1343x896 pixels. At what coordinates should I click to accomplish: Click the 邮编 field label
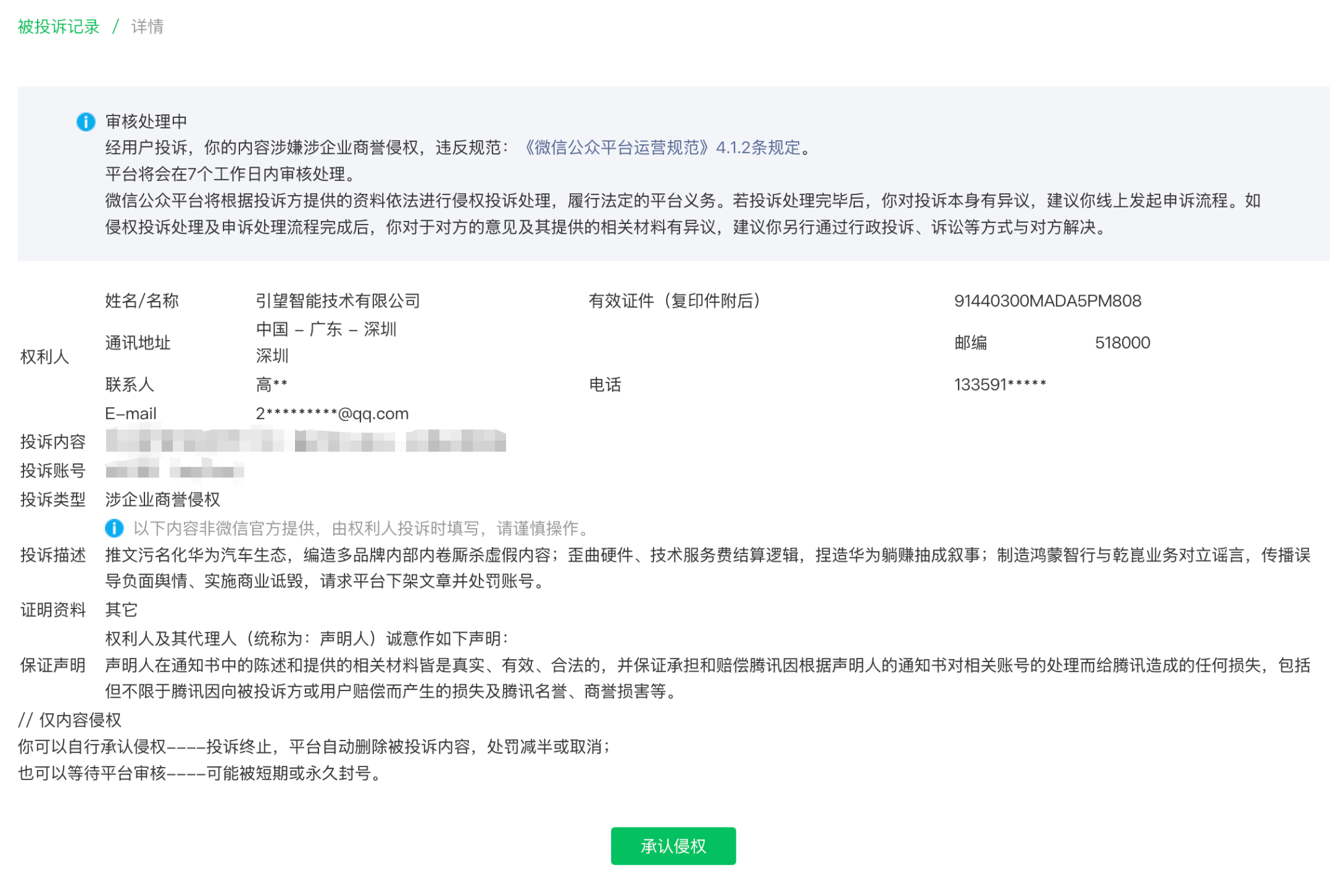pos(971,343)
